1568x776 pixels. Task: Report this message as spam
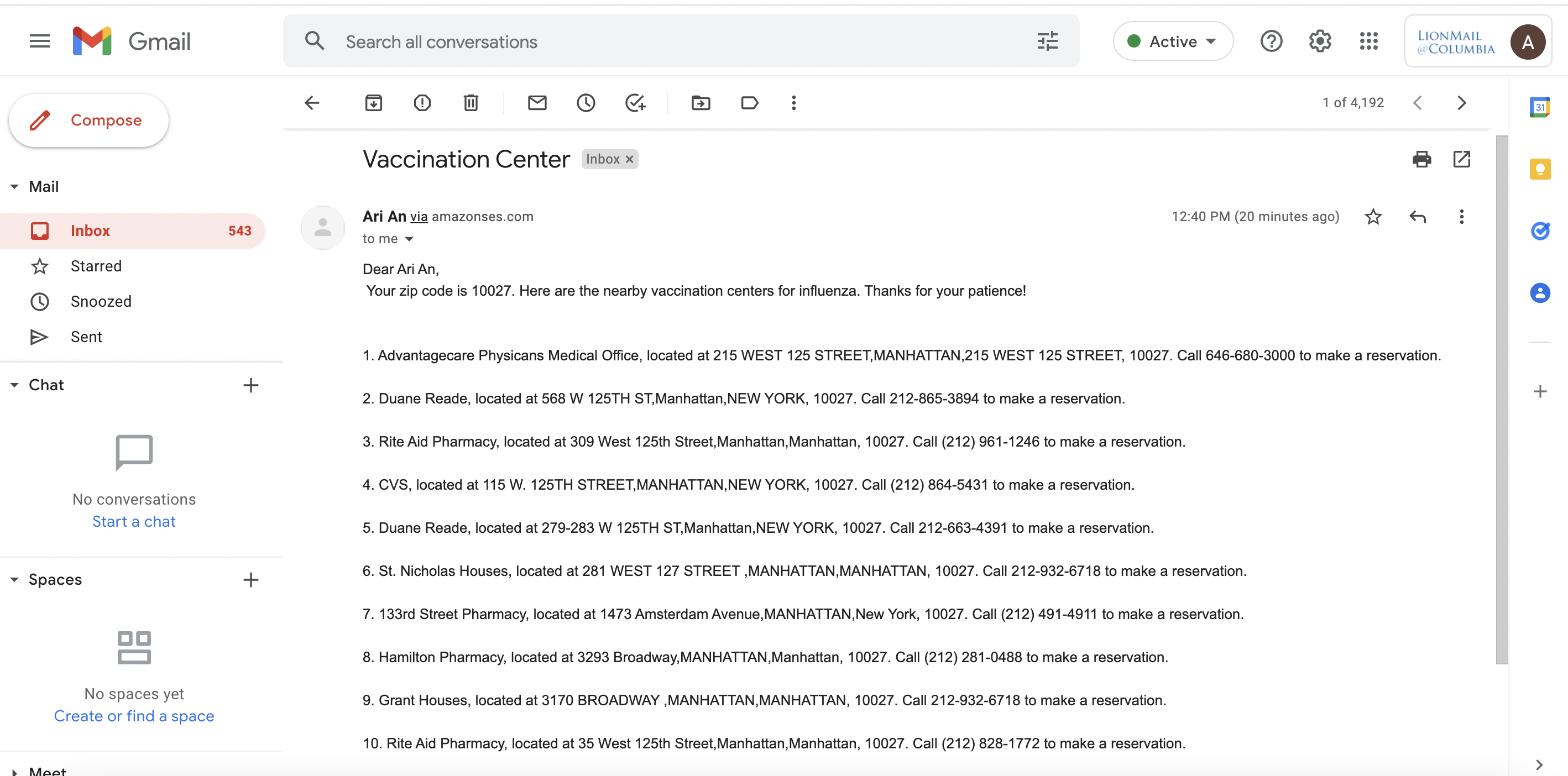pos(422,103)
